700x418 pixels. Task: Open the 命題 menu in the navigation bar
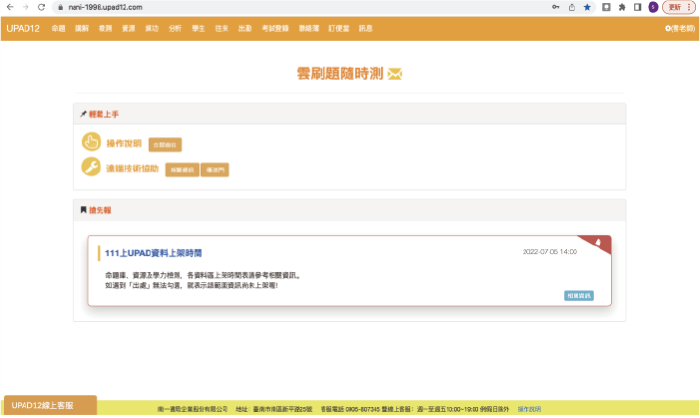tap(58, 28)
